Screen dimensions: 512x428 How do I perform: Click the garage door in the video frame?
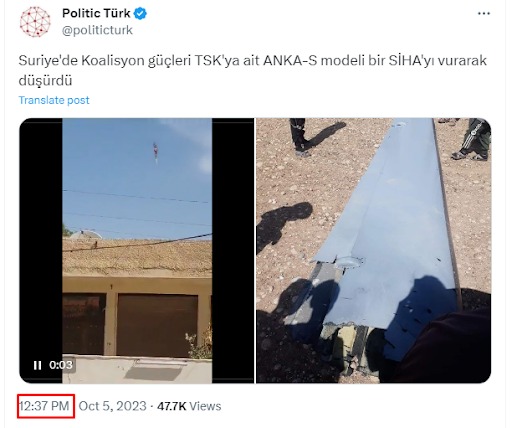(157, 325)
